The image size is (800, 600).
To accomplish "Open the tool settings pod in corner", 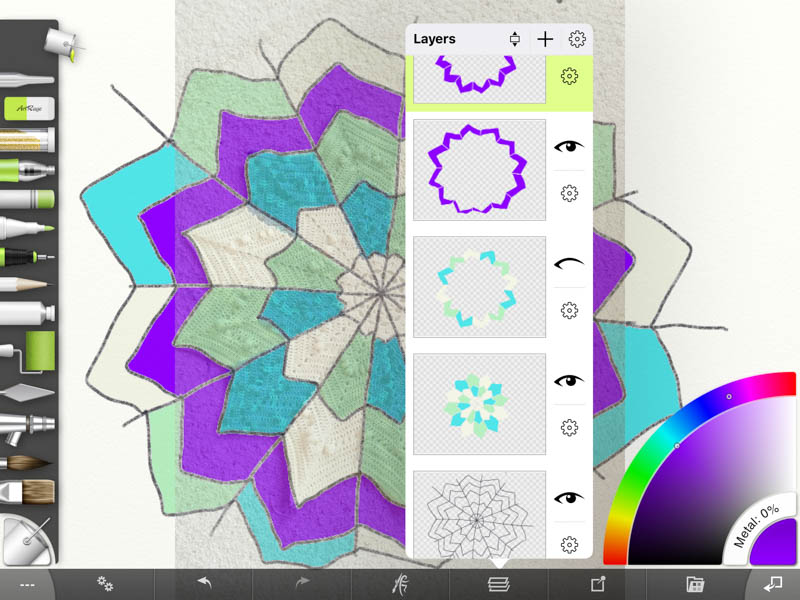I will tap(27, 540).
